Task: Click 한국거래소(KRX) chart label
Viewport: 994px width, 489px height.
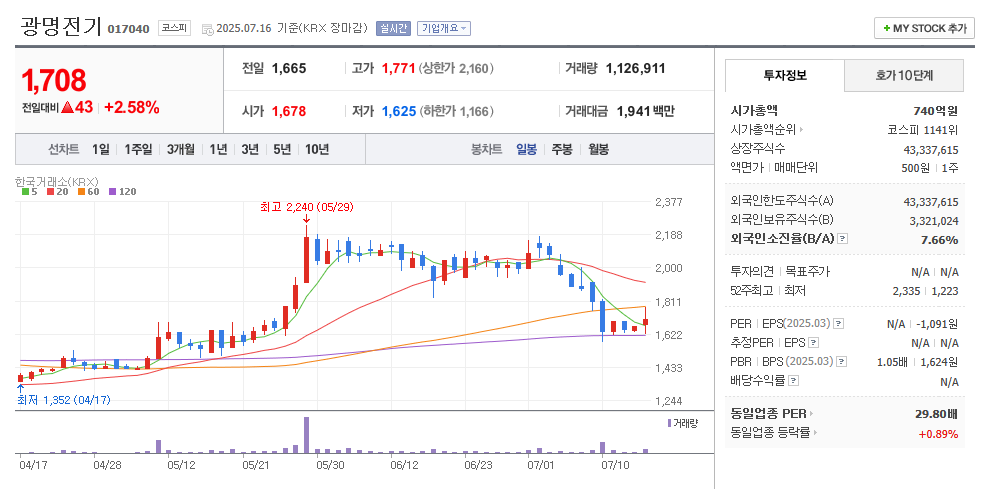Action: pyautogui.click(x=57, y=181)
